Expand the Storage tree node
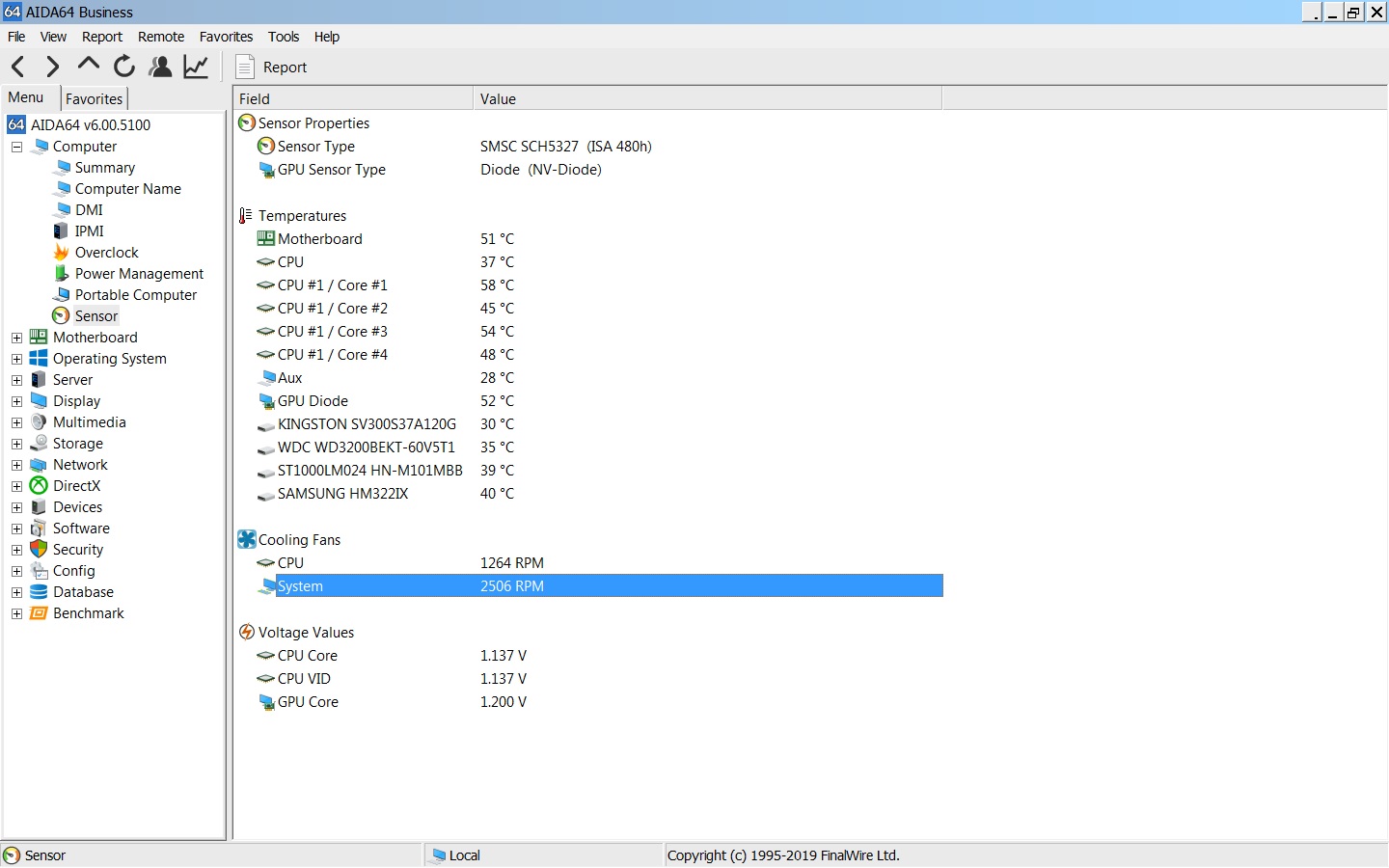Image resolution: width=1389 pixels, height=868 pixels. [x=16, y=444]
